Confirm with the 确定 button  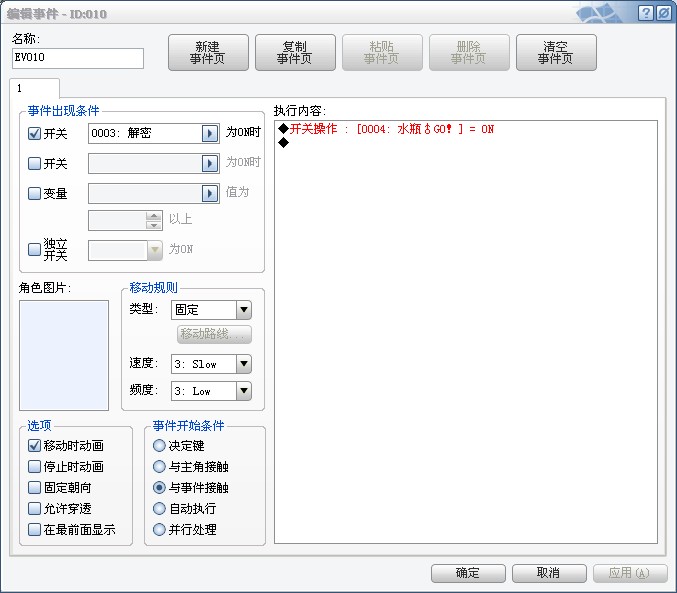pos(468,573)
